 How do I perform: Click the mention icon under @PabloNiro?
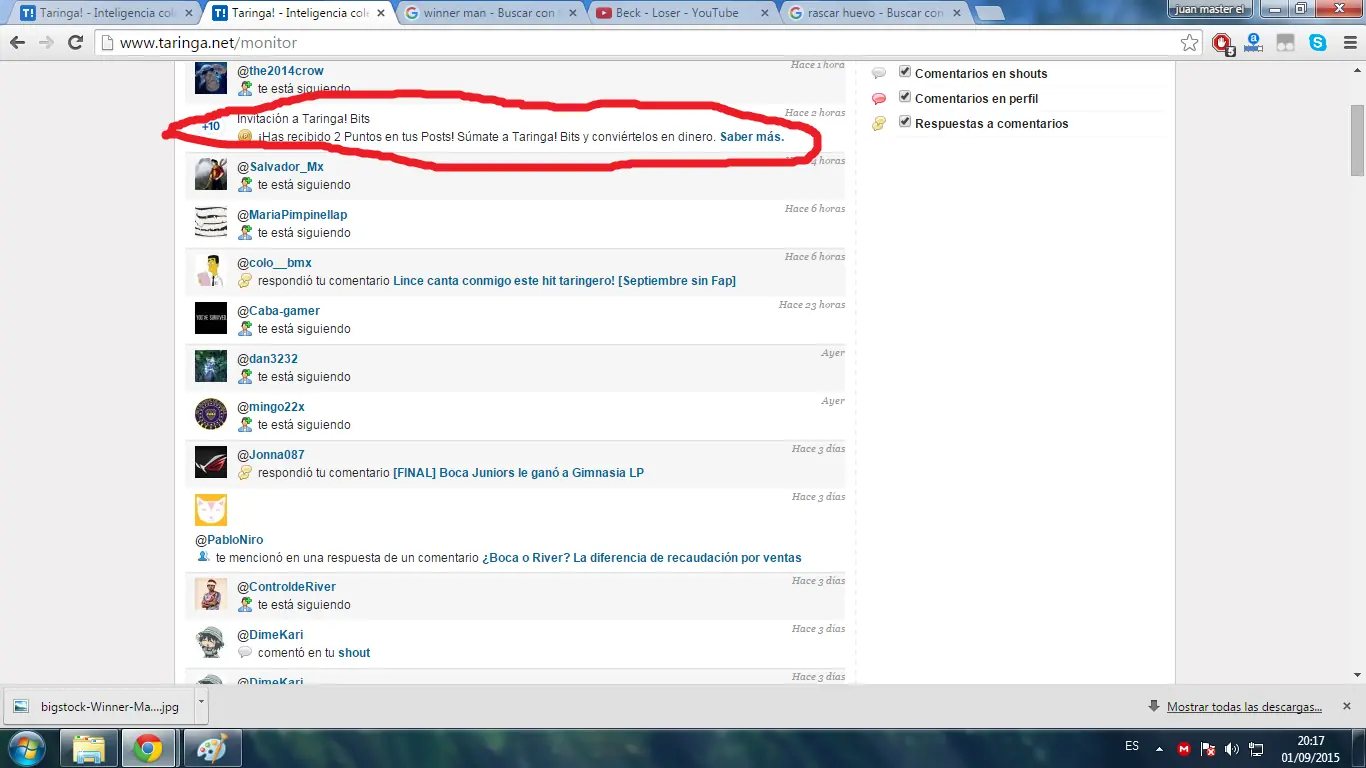(x=203, y=557)
